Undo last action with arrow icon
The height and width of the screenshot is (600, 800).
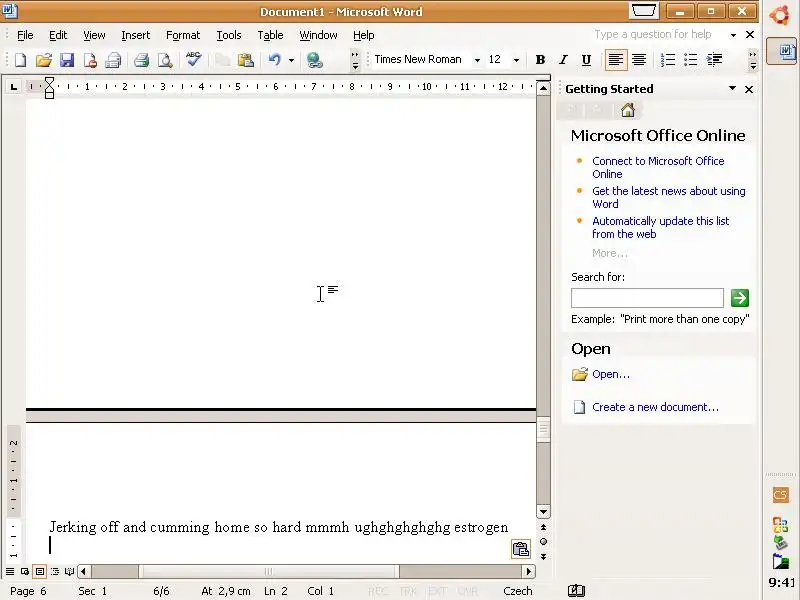pyautogui.click(x=275, y=60)
